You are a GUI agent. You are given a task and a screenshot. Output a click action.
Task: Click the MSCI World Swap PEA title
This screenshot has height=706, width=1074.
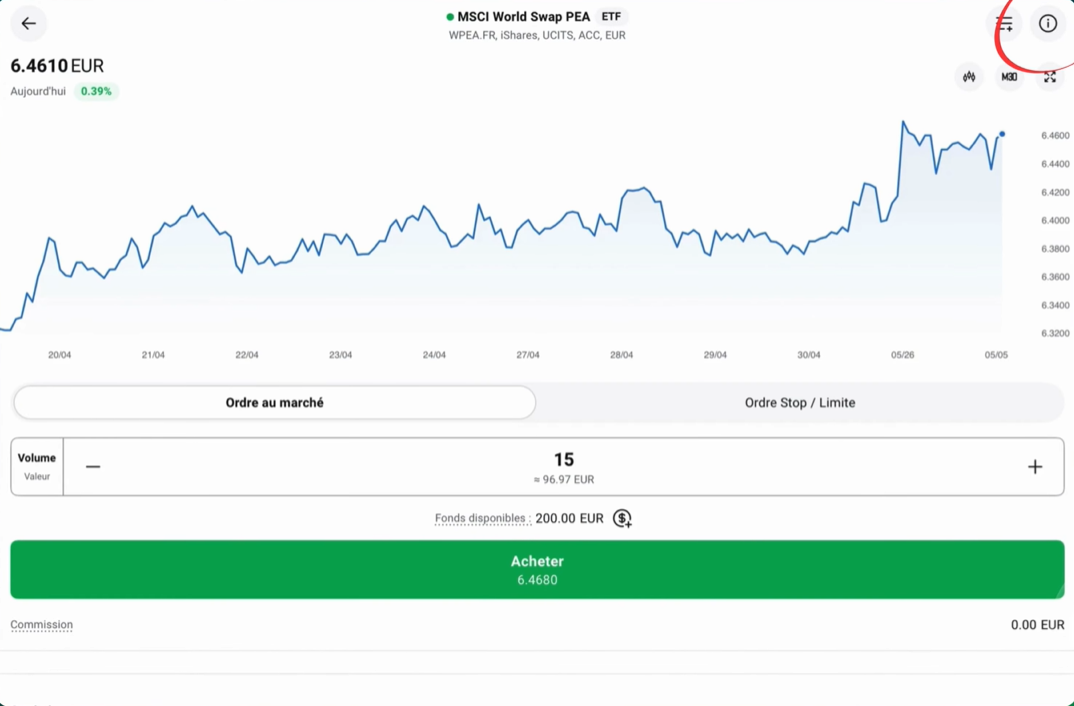(x=523, y=17)
